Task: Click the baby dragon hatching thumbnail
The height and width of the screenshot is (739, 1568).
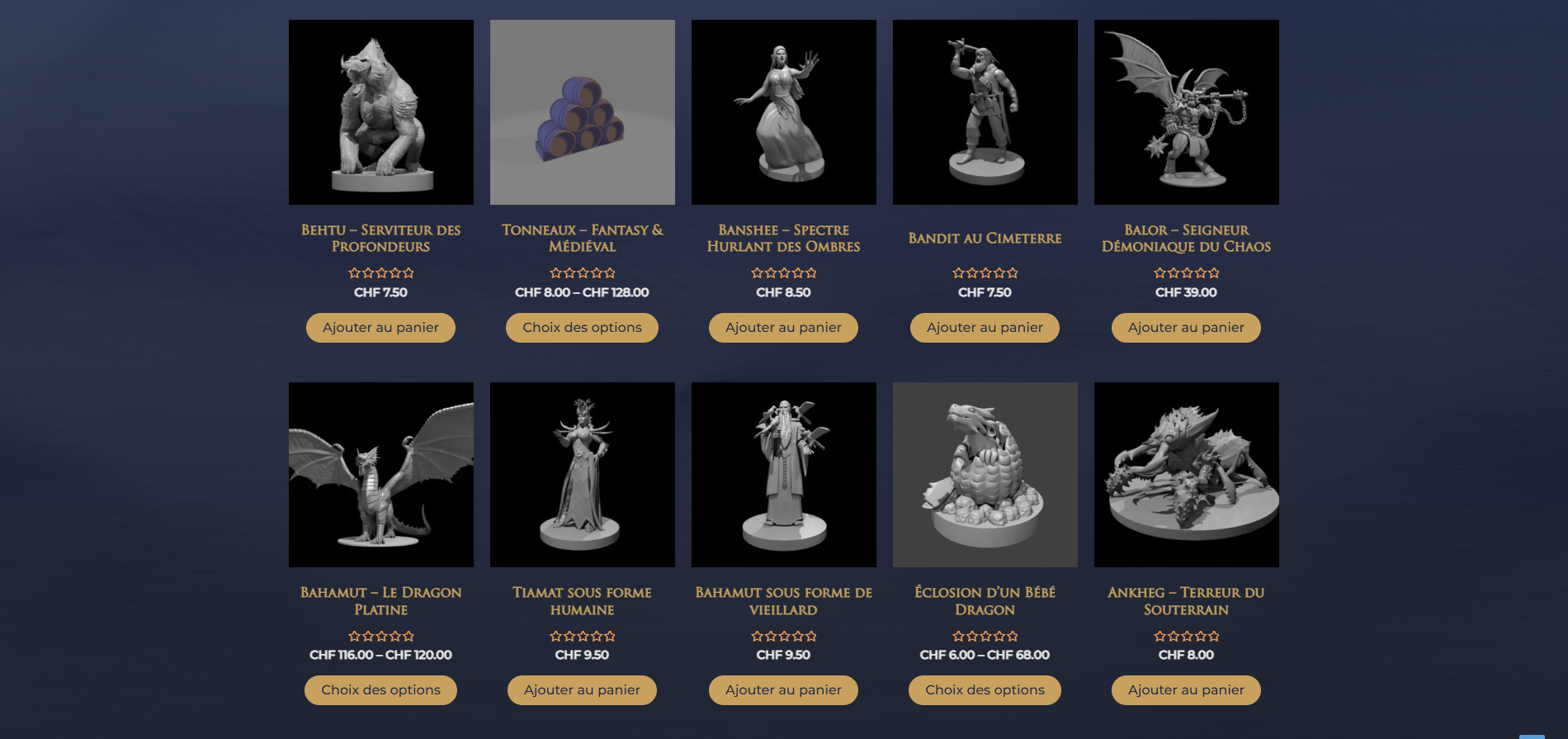Action: (x=985, y=475)
